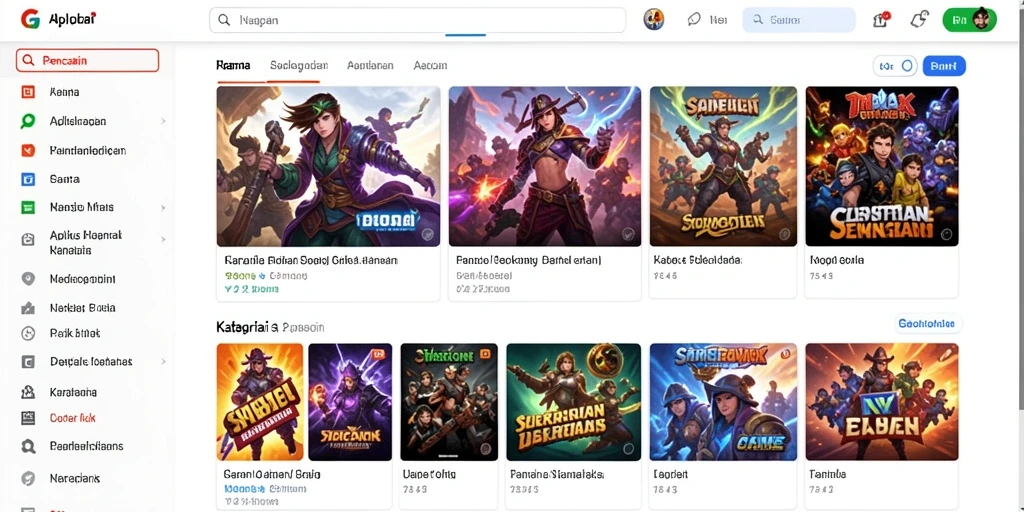Screen dimensions: 1024x512
Task: Click the clock icon beside Reik bitiat
Action: coord(28,333)
